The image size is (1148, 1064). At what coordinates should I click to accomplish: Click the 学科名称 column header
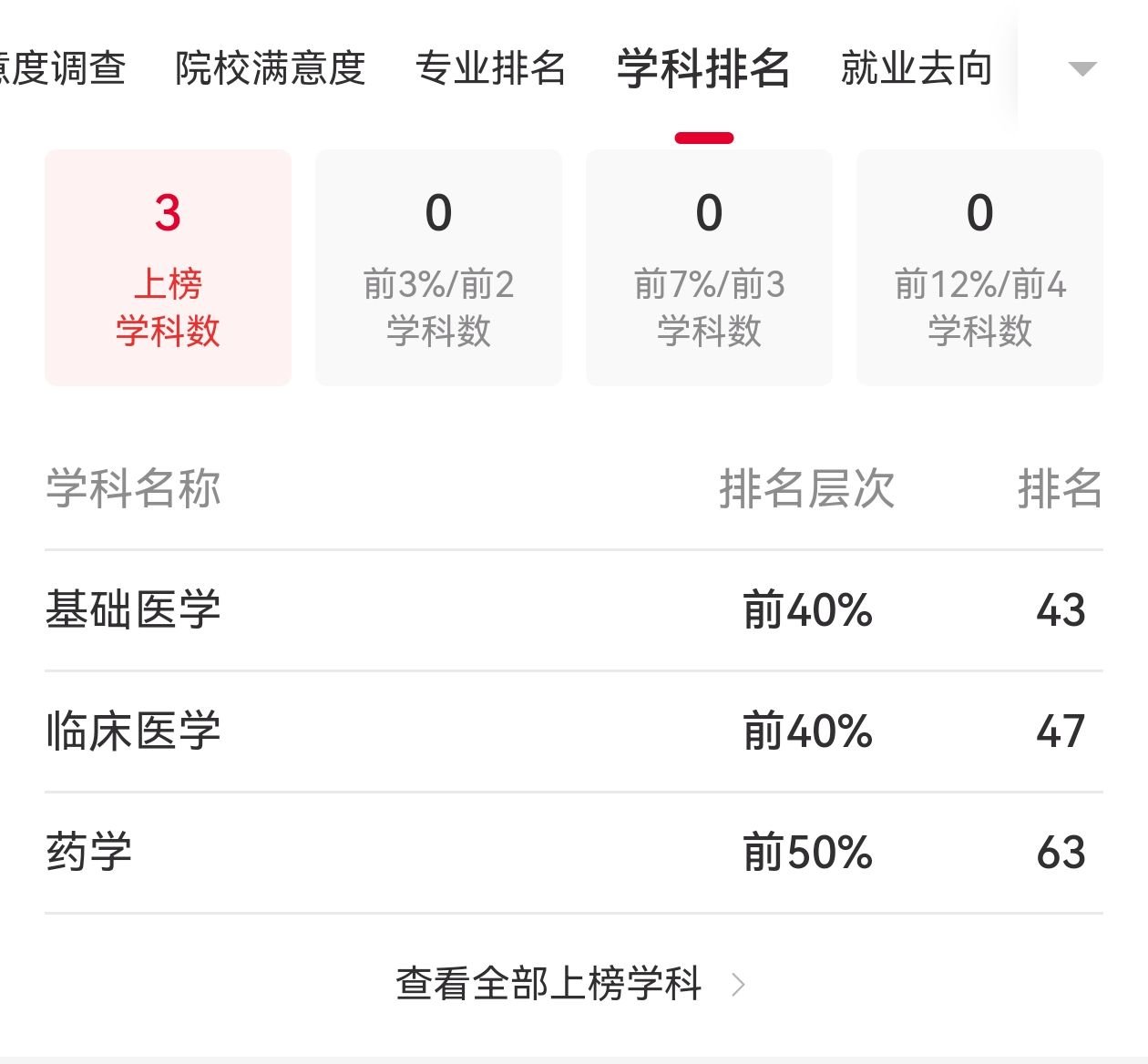click(x=133, y=489)
